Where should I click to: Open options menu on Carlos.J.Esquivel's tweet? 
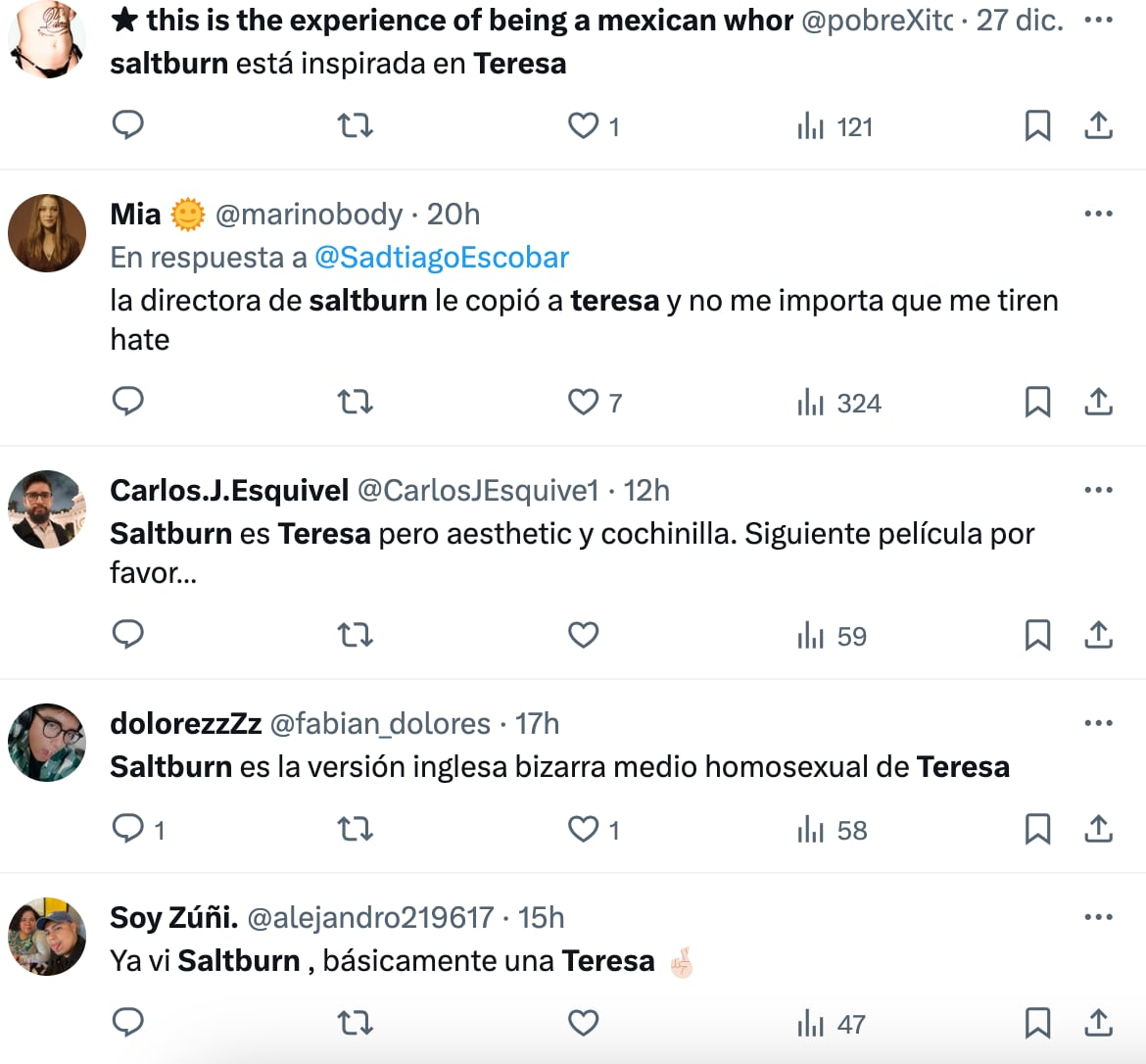tap(1098, 488)
